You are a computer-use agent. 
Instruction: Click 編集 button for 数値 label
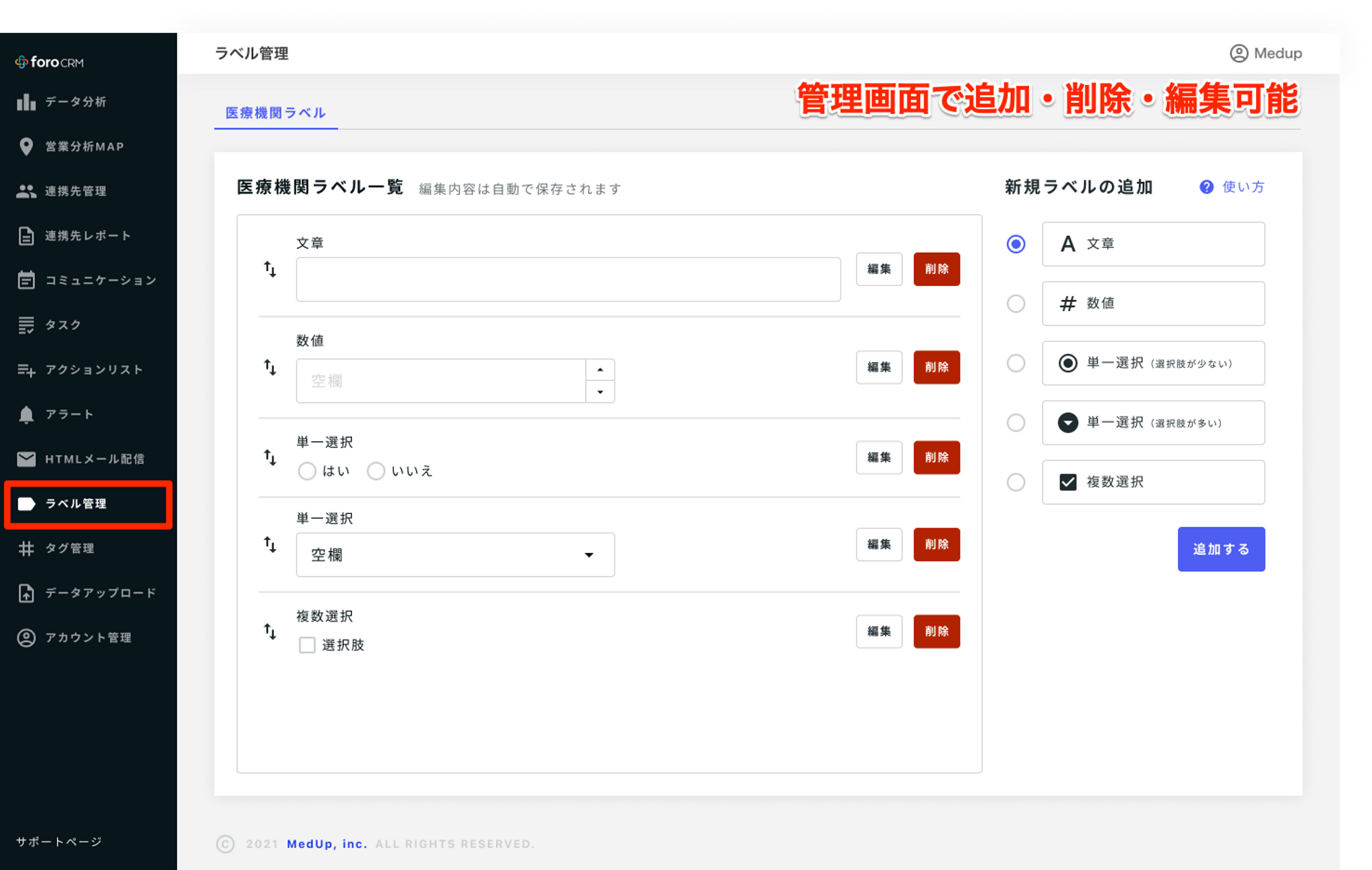point(879,367)
